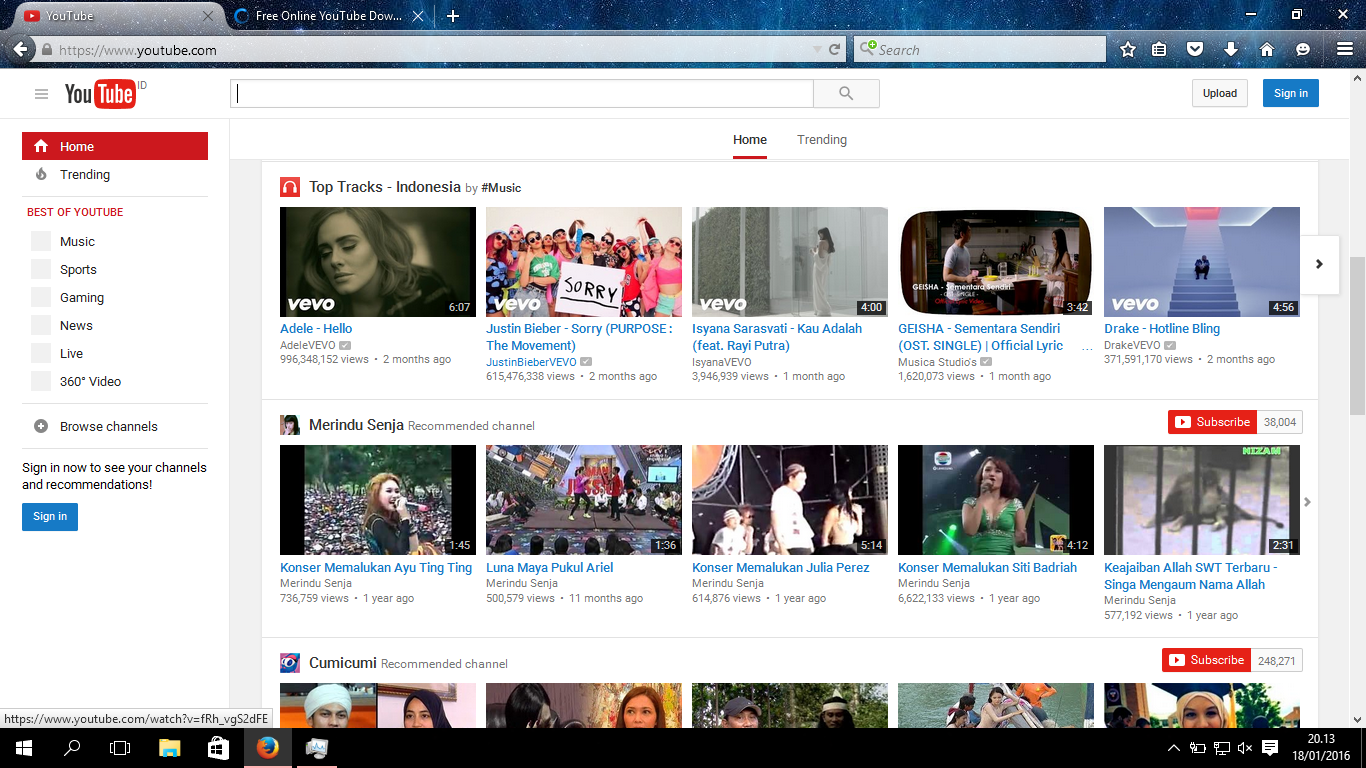Go back with the browser back arrow

click(19, 50)
